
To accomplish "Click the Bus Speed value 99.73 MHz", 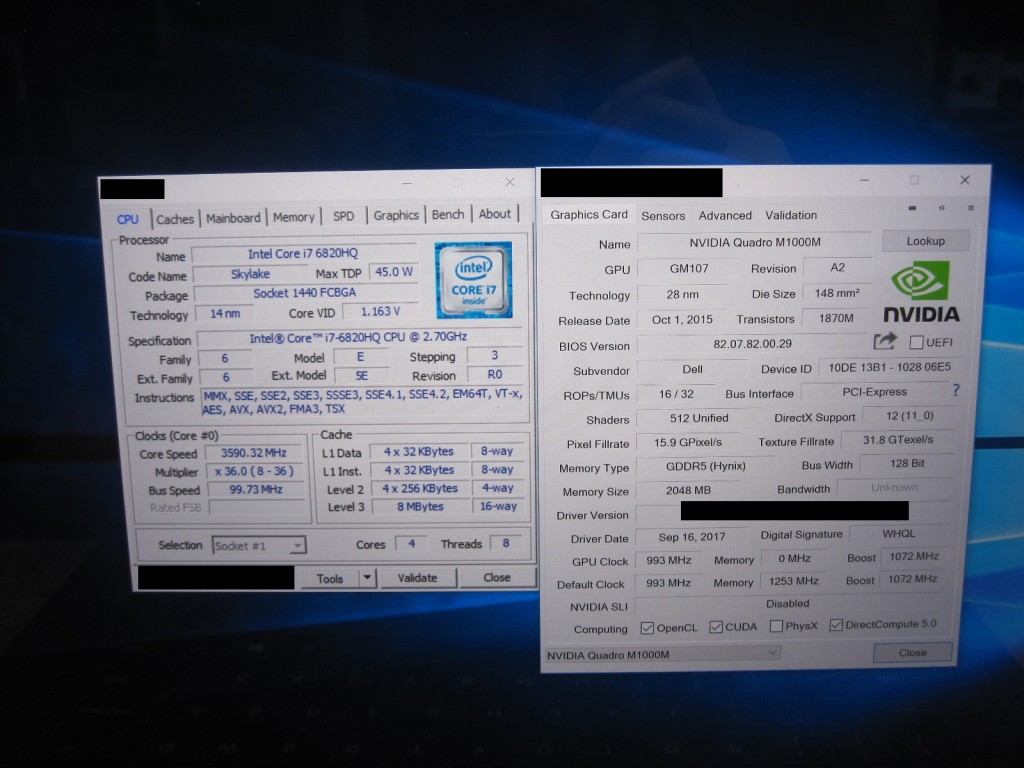I will tap(255, 489).
